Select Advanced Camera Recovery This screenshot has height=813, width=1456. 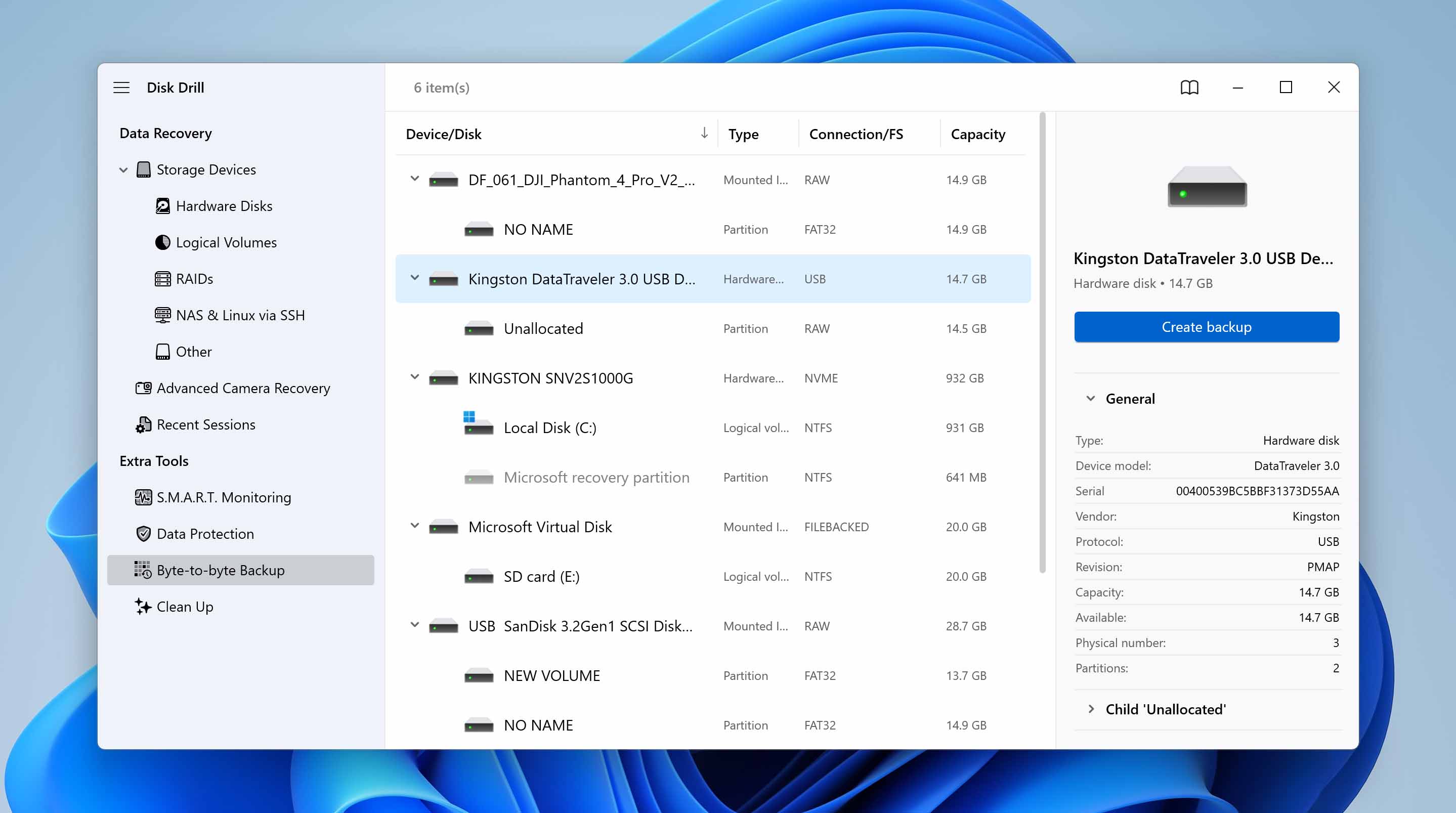point(243,388)
